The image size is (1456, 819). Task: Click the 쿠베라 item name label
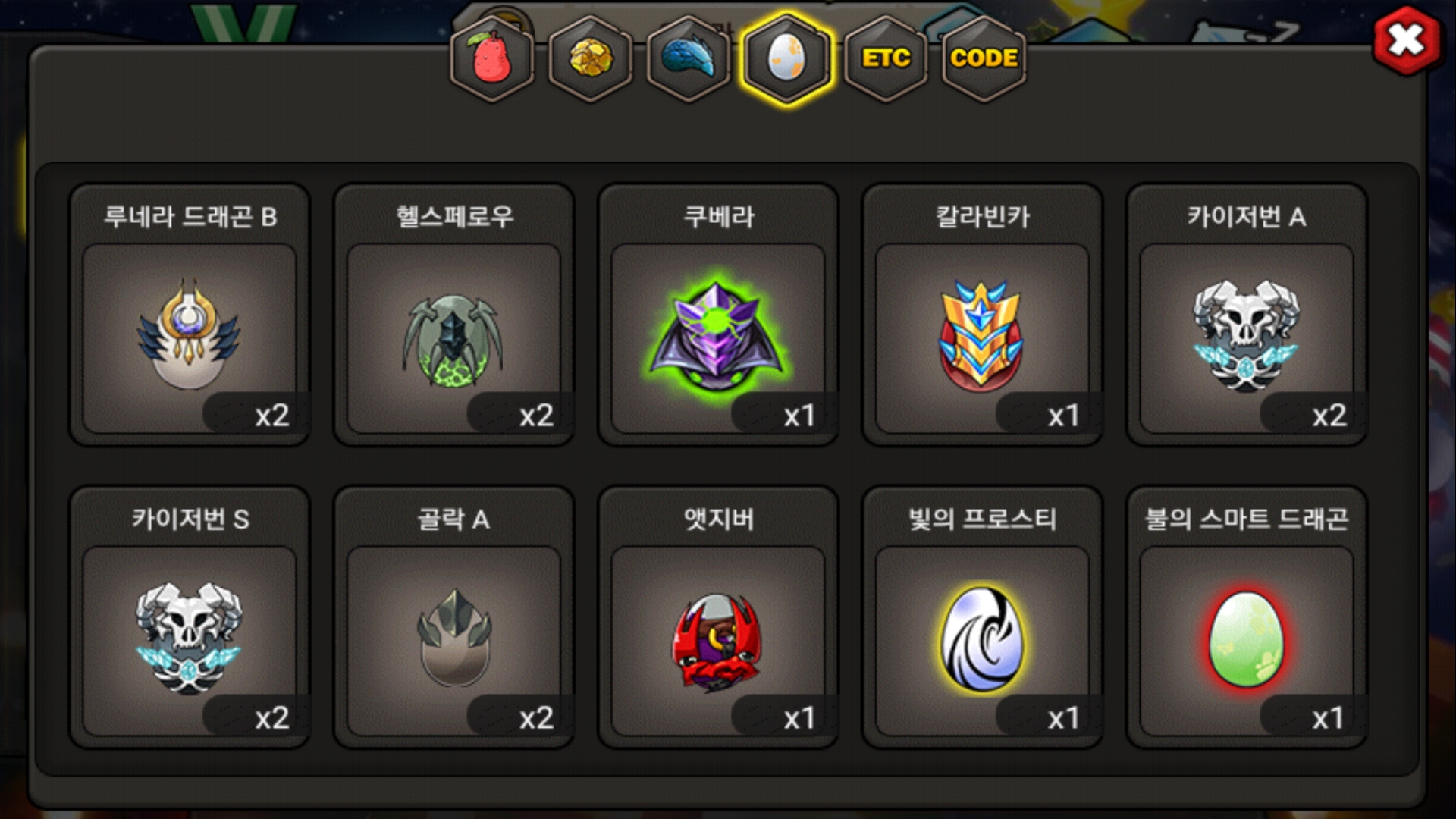tap(718, 217)
